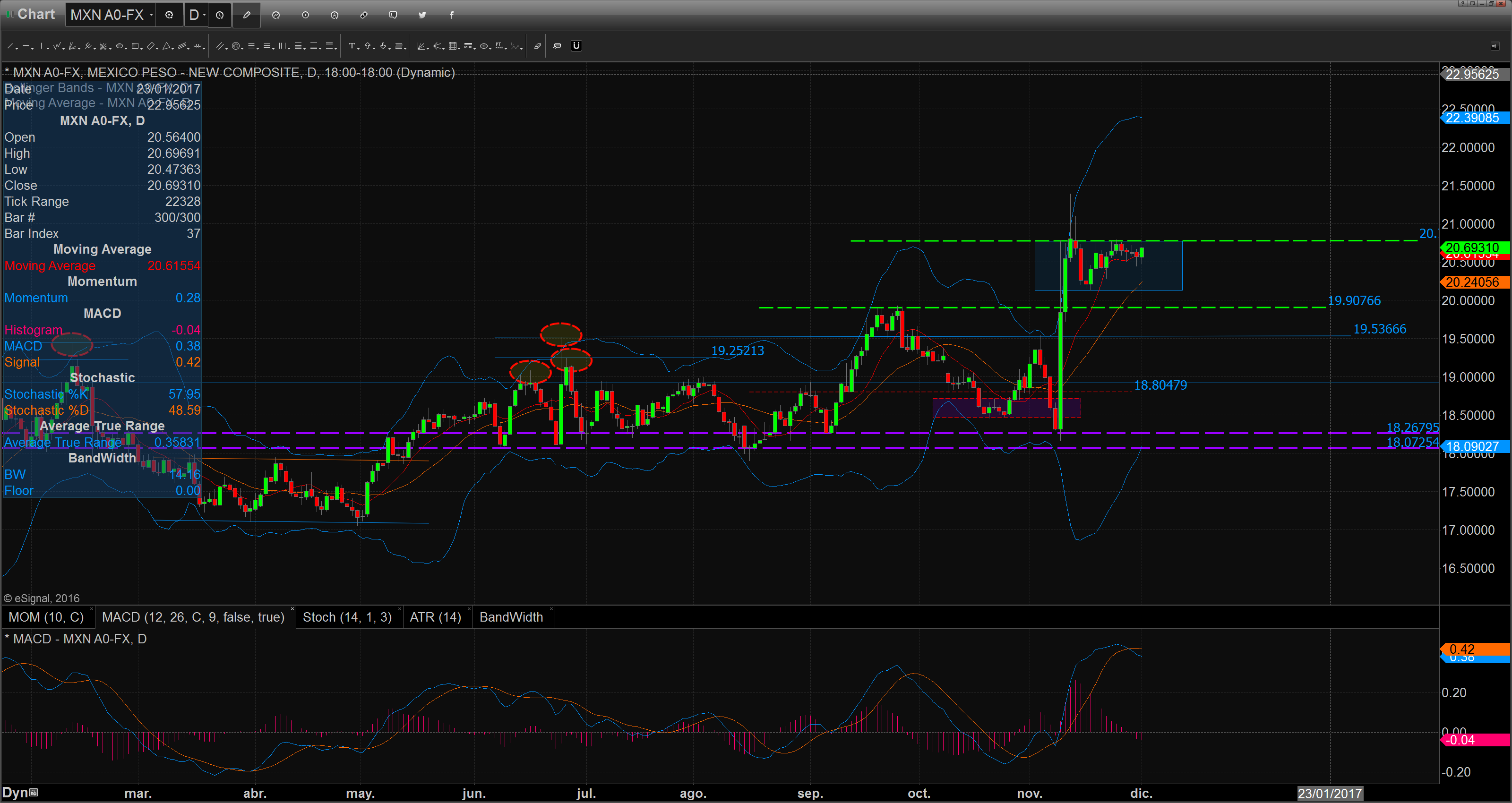Click the 22.39085 upper band price label
Image resolution: width=1512 pixels, height=803 pixels.
point(1475,118)
